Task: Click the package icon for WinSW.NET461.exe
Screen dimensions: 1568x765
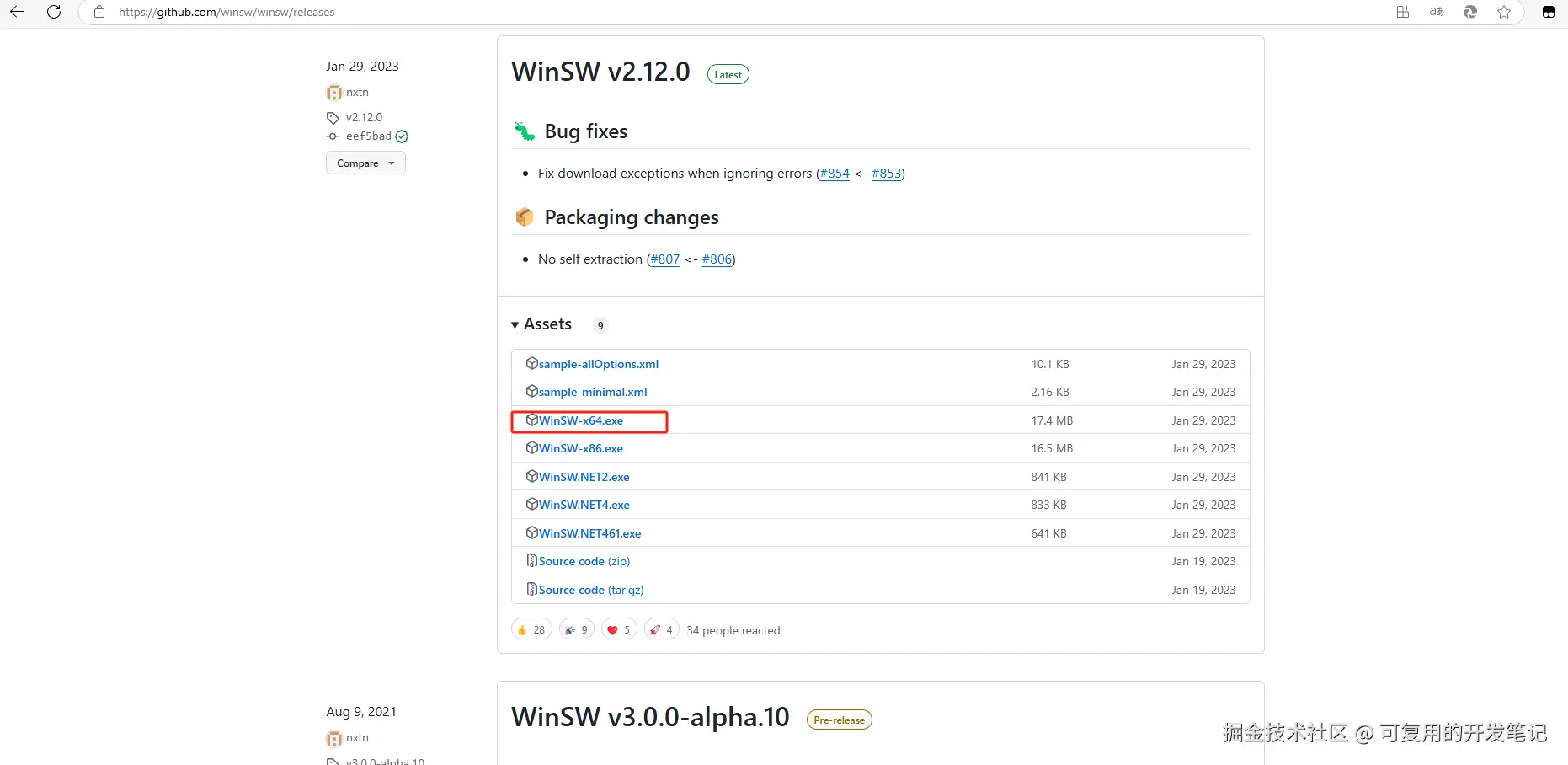Action: tap(532, 532)
